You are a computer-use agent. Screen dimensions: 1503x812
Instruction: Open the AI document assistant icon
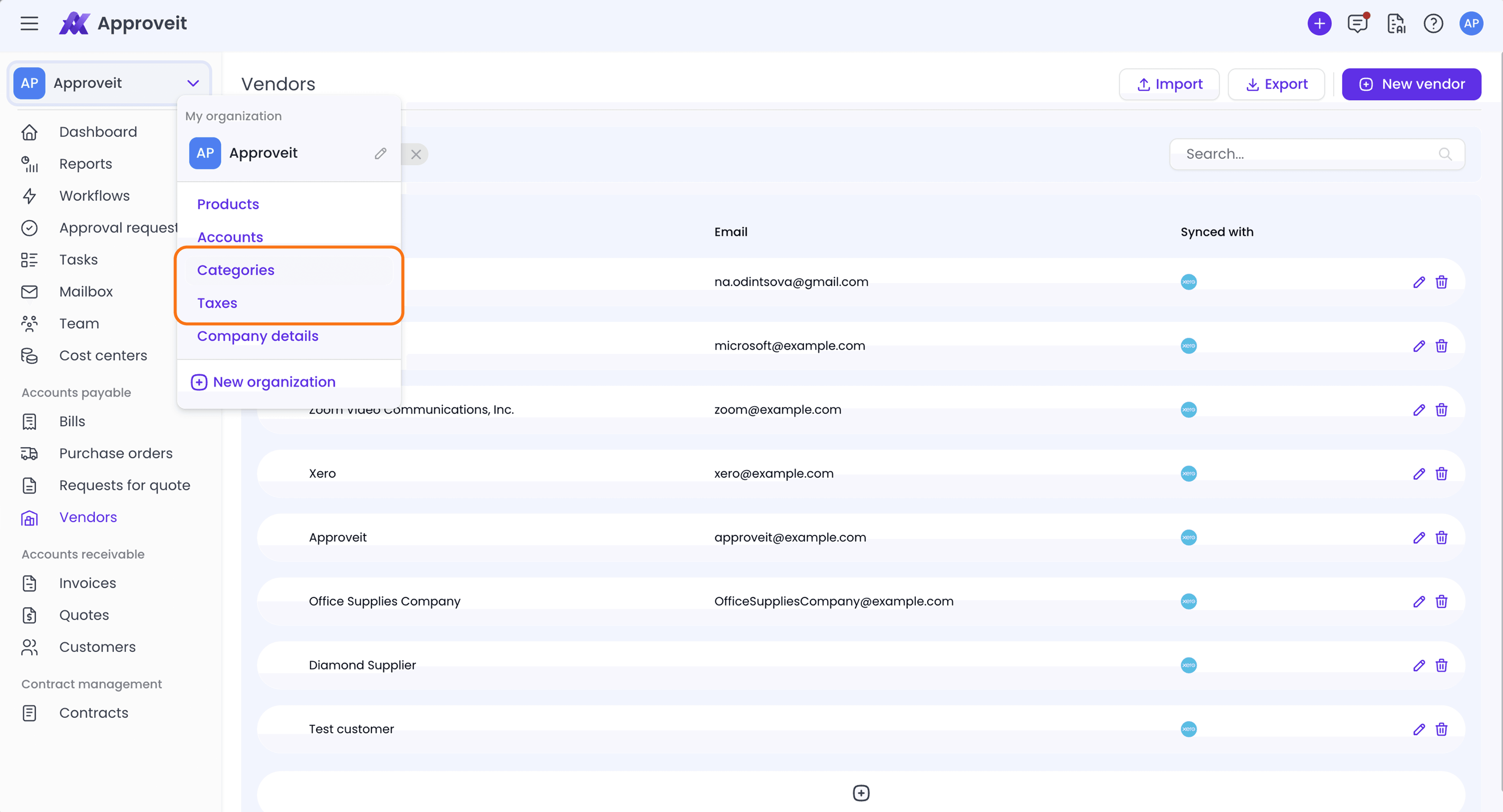[x=1396, y=23]
